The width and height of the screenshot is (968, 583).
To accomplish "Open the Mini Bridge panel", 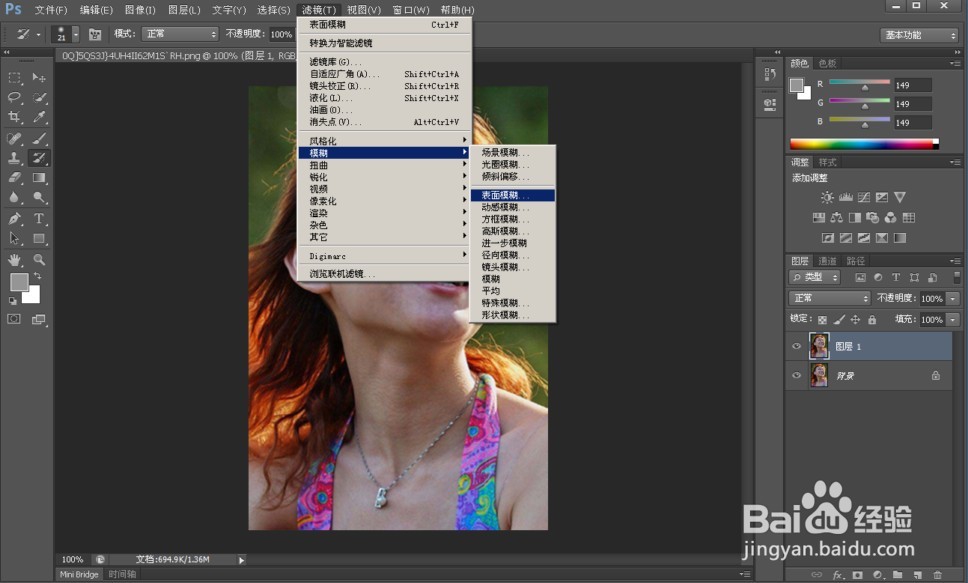I will 78,574.
